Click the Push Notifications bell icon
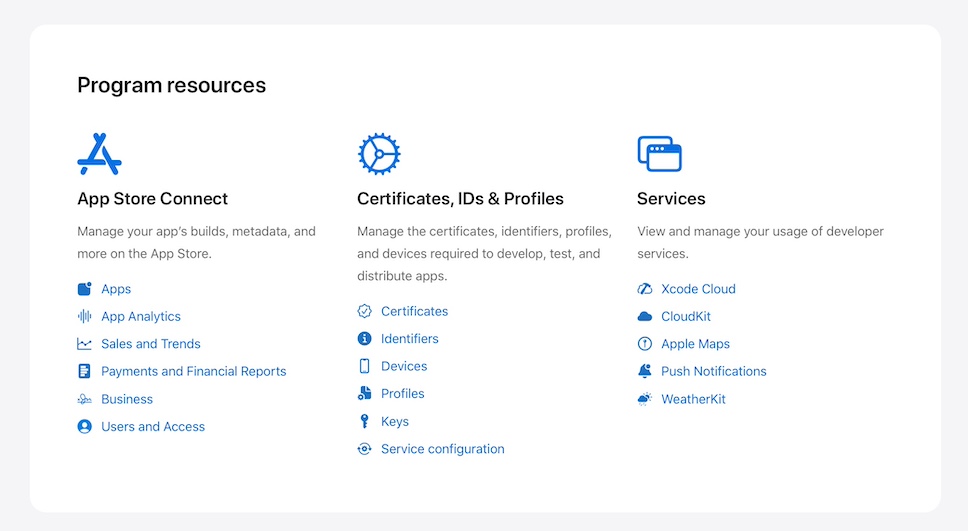Screen dimensions: 968x531 (x=645, y=371)
